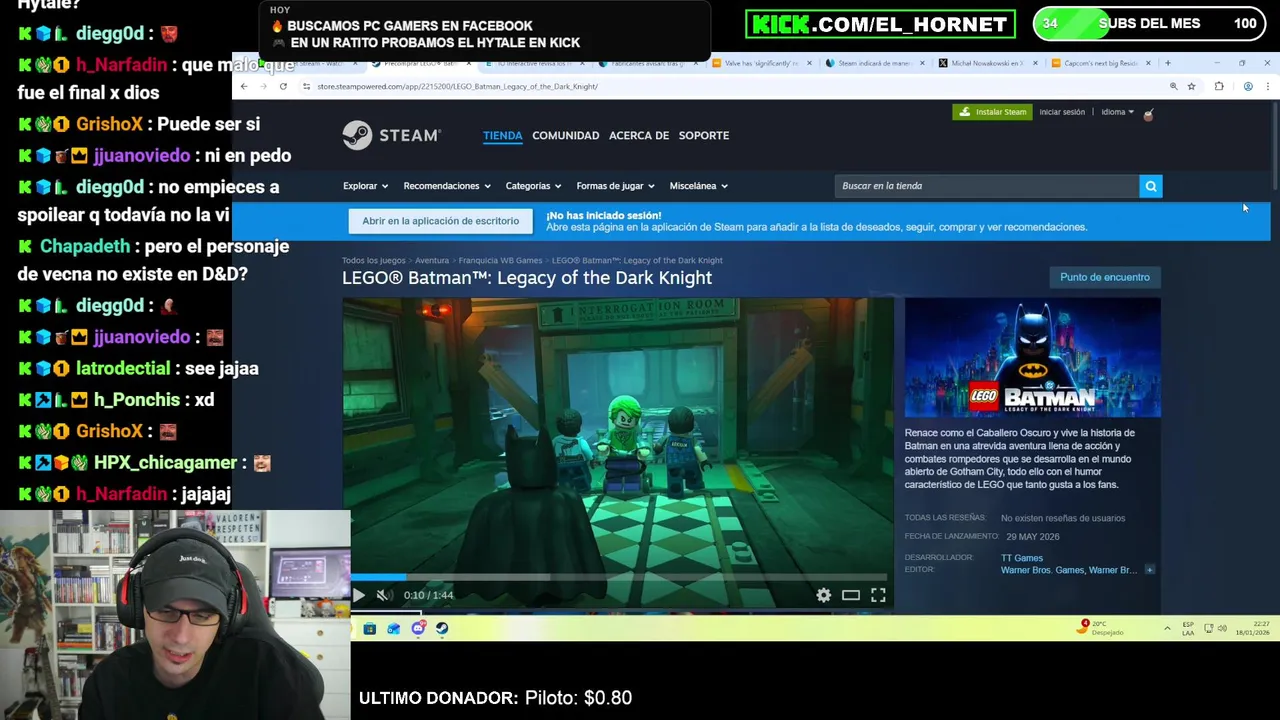This screenshot has width=1280, height=720.
Task: Open the Explorar dropdown menu
Action: click(365, 186)
